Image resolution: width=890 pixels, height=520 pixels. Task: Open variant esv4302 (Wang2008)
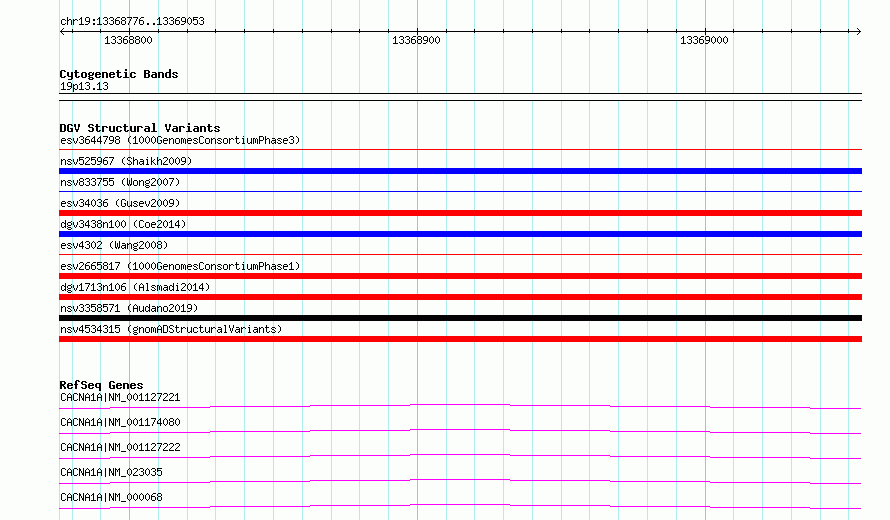point(114,245)
